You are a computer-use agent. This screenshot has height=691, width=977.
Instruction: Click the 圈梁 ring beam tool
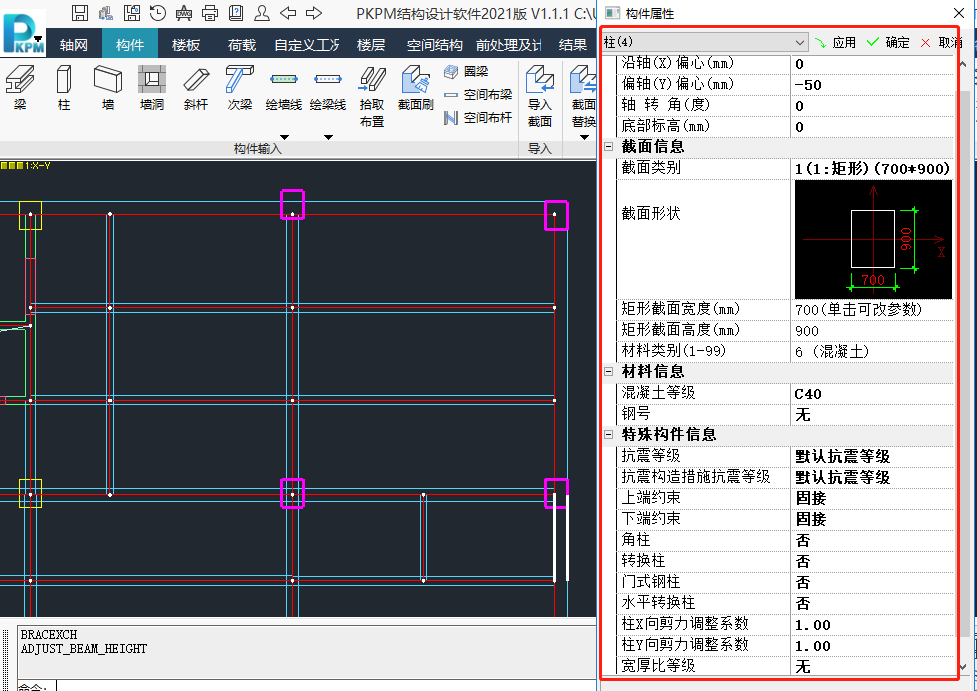(466, 72)
